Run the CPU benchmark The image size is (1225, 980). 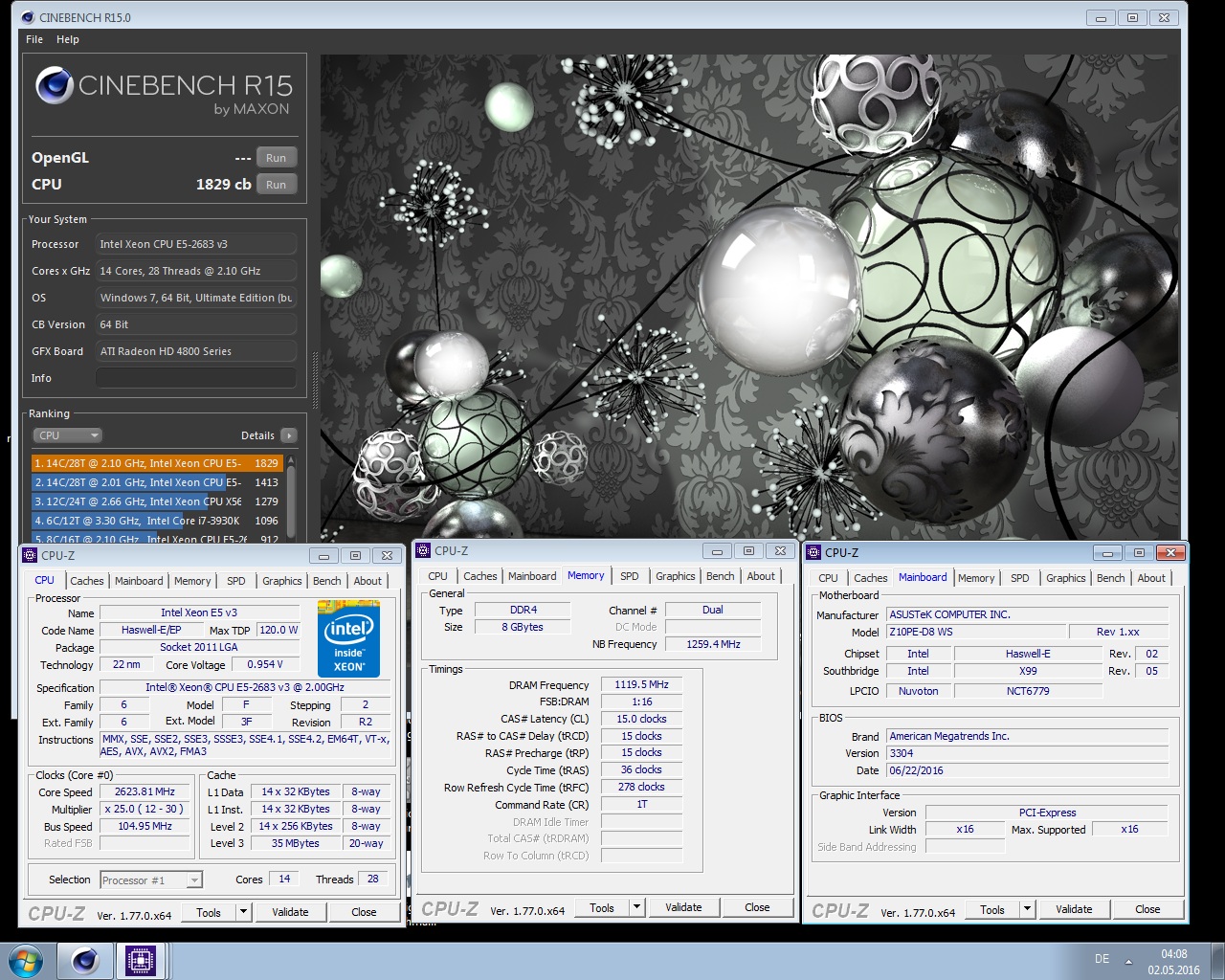(x=277, y=185)
